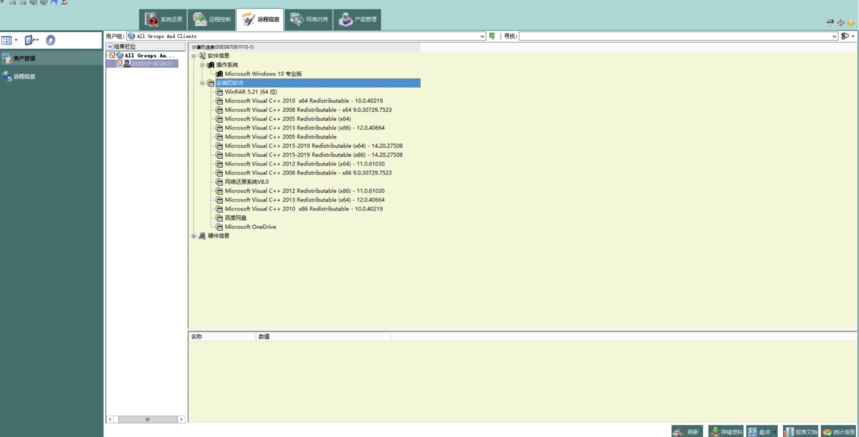Click the left arrow of the horizontal scrollbar
Screen dimensions: 859x437
pyautogui.click(x=110, y=419)
